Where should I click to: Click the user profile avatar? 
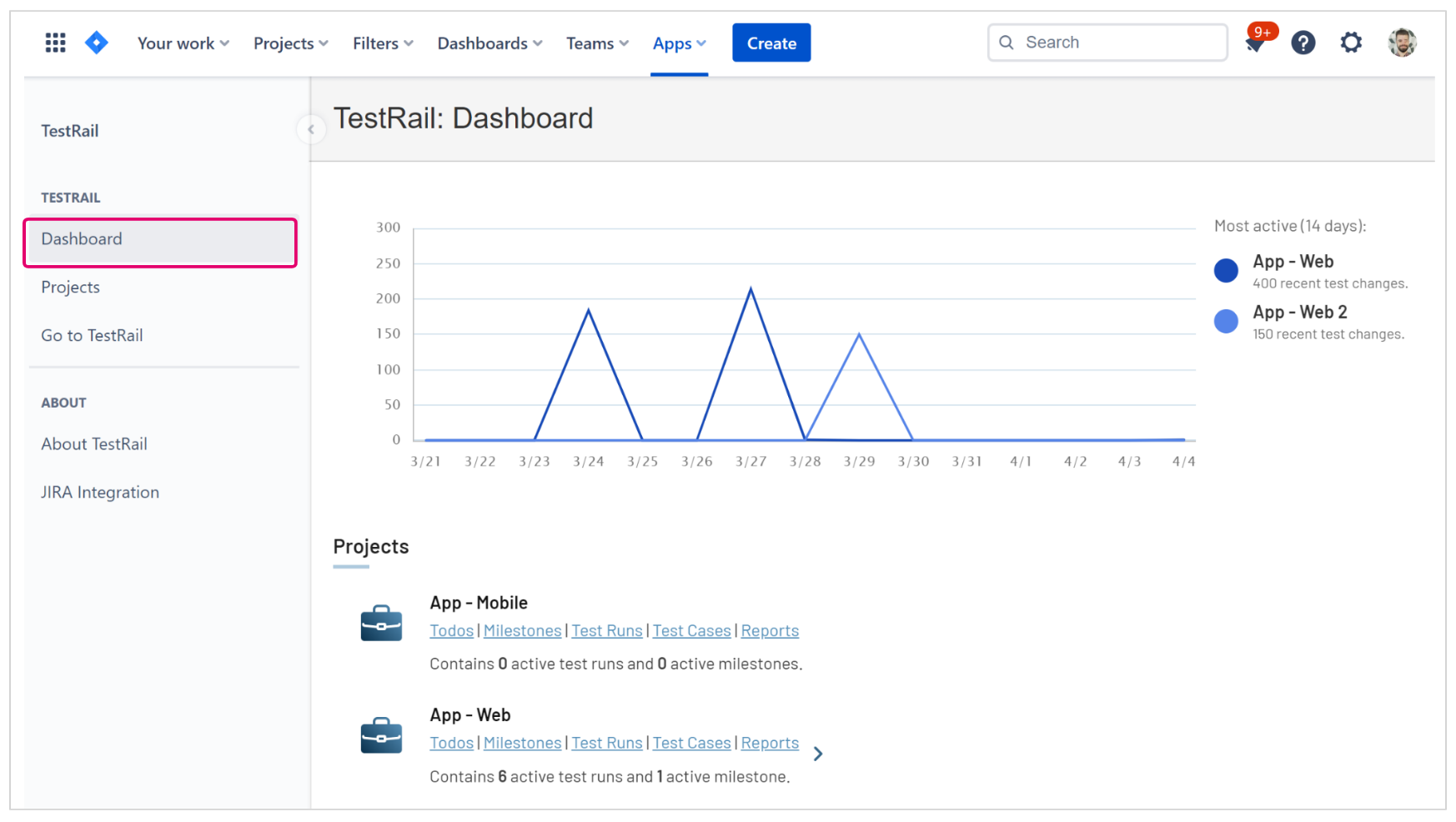pos(1402,43)
